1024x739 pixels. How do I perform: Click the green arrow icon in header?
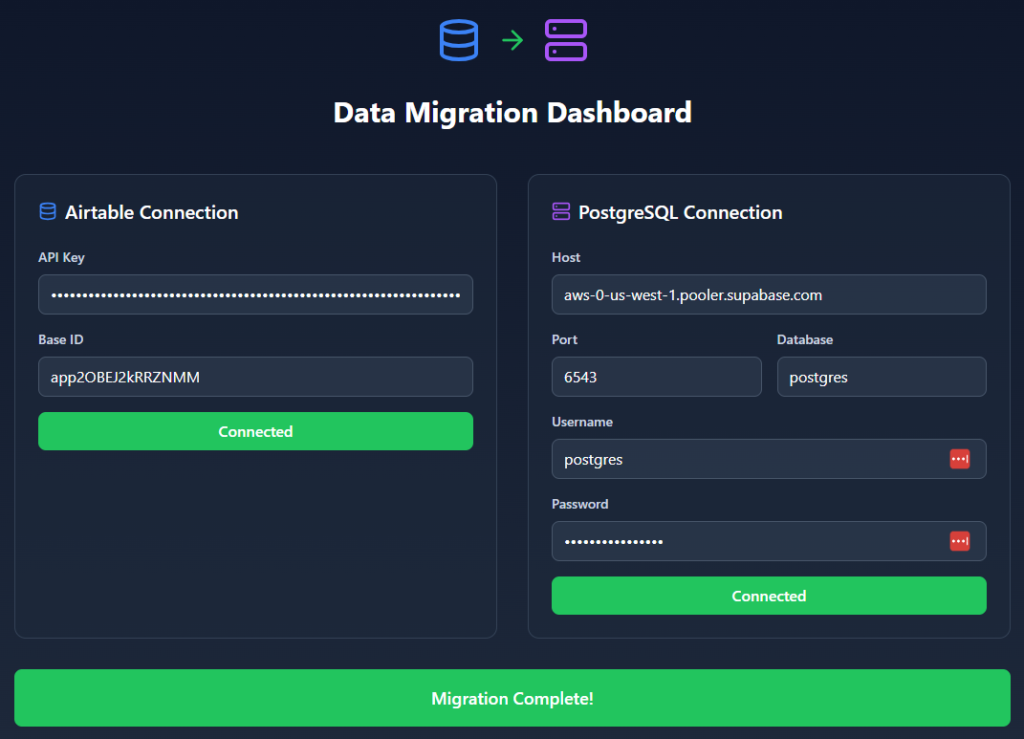coord(513,40)
